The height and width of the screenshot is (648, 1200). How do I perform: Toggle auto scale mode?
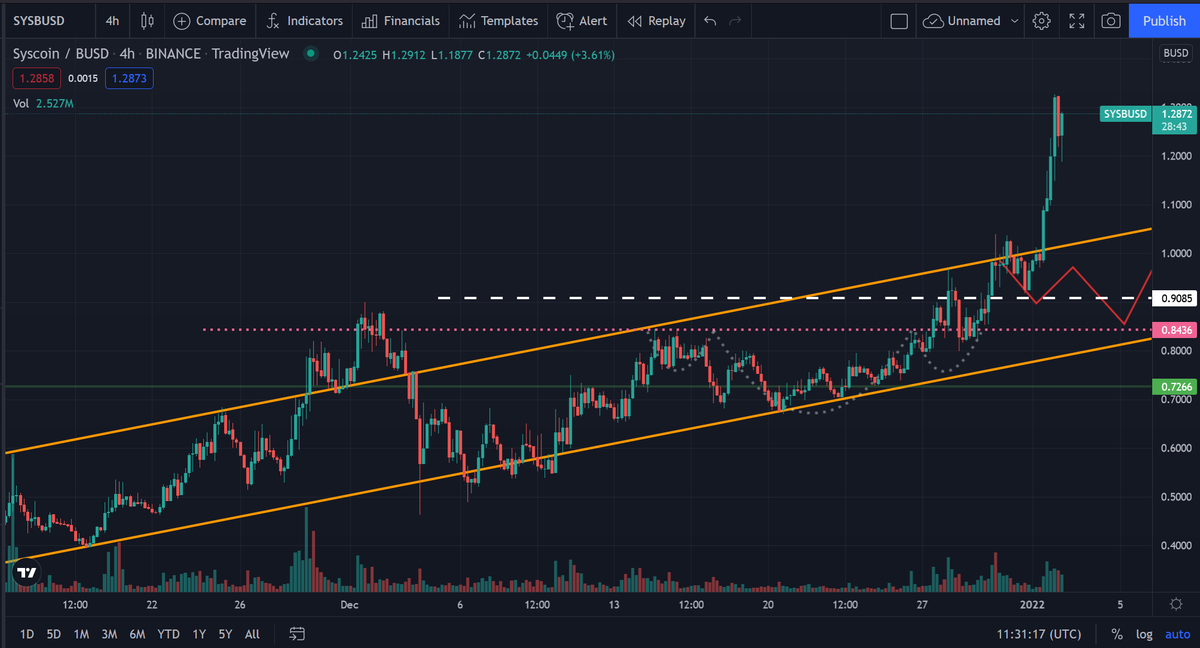click(1177, 634)
